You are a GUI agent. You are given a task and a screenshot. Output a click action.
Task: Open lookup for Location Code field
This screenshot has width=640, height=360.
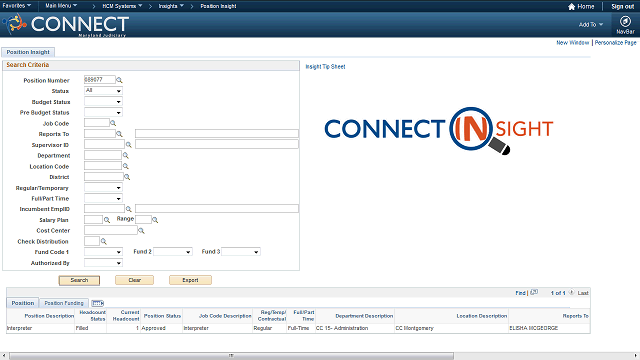coord(126,166)
